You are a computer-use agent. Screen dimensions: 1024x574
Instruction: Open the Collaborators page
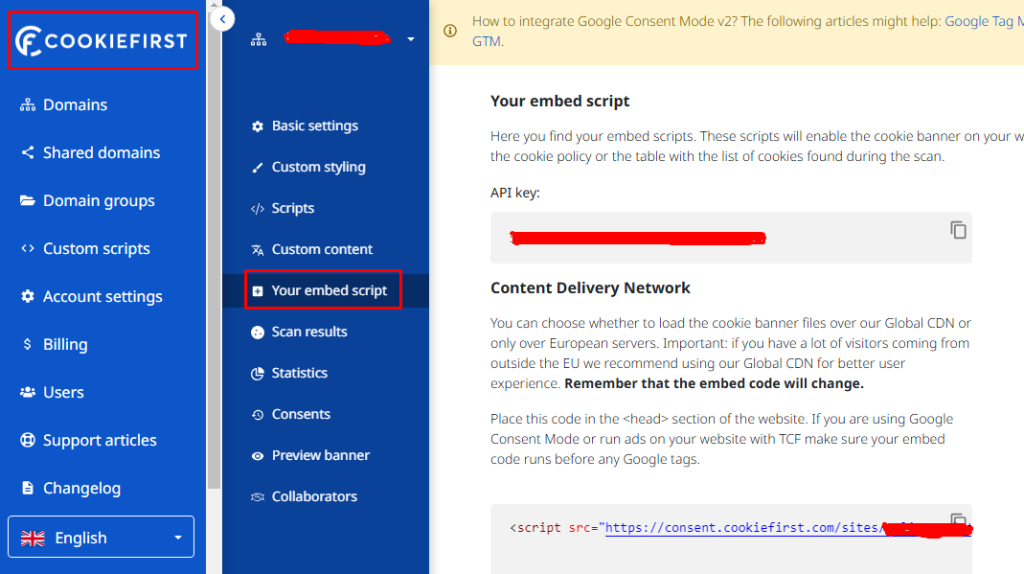(x=313, y=496)
